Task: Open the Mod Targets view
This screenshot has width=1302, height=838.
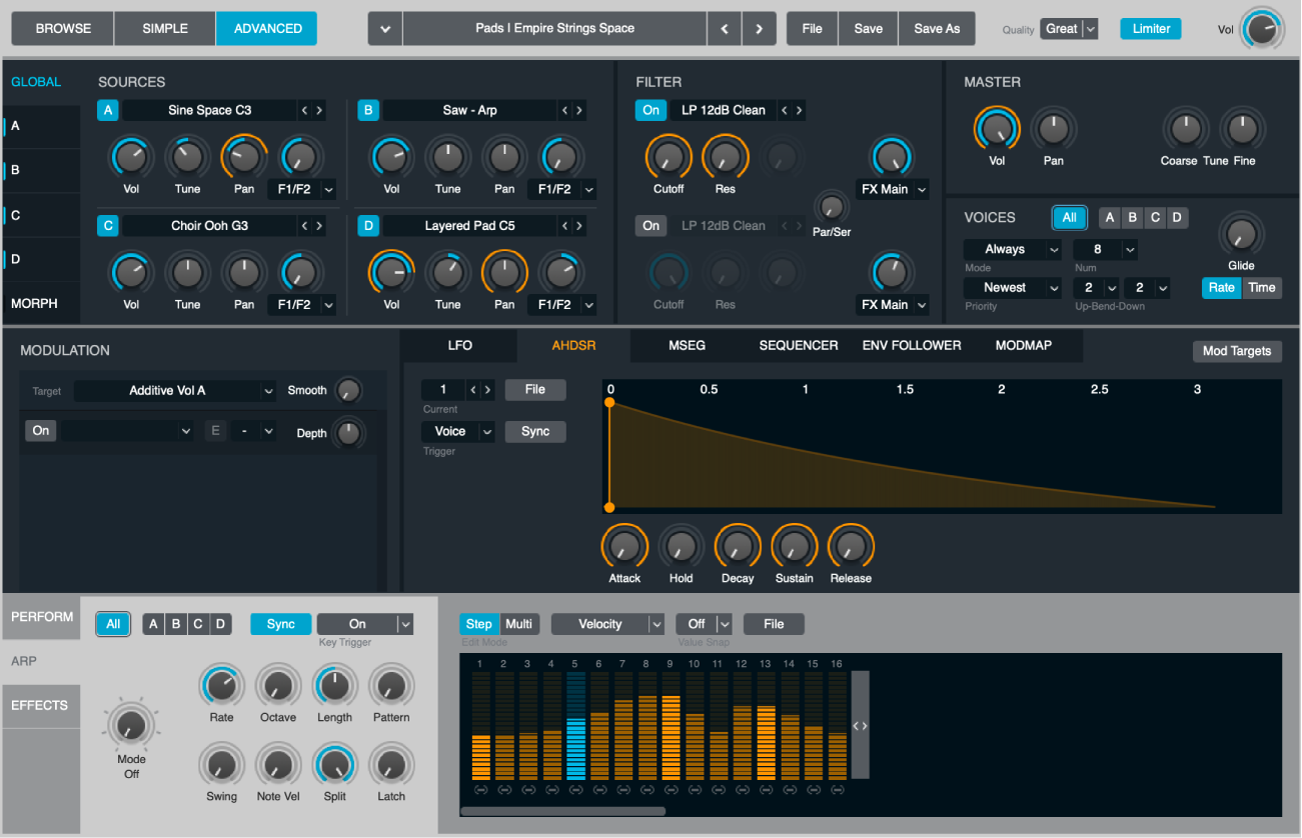Action: click(1237, 351)
